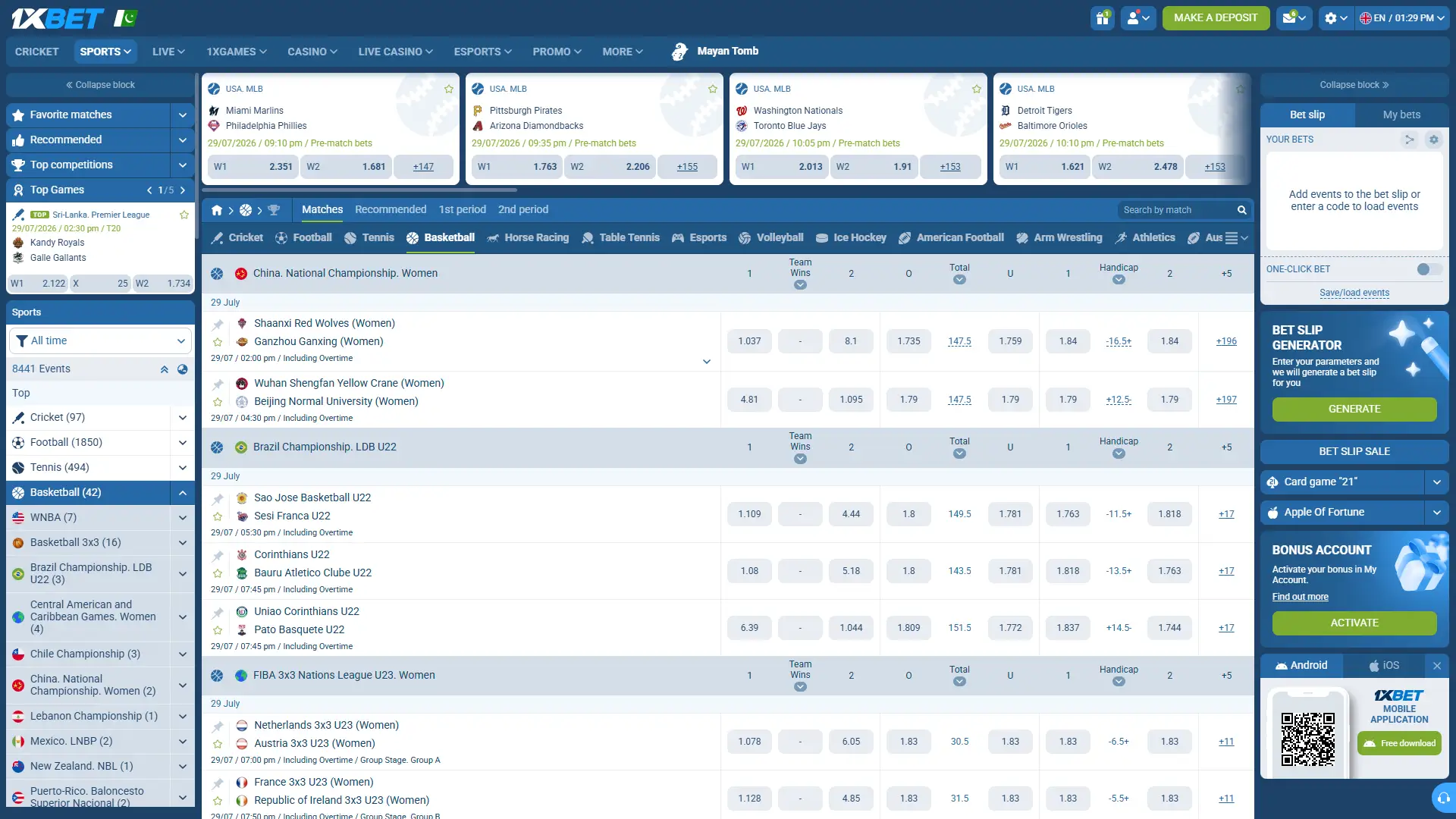Click the 1XBET logo
This screenshot has height=819, width=1456.
click(x=58, y=18)
